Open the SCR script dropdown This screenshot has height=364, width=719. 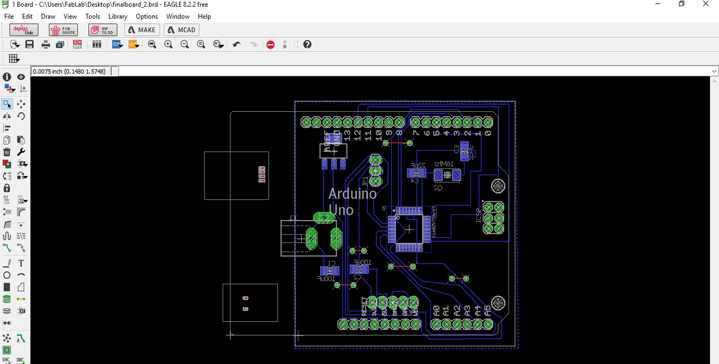(117, 44)
